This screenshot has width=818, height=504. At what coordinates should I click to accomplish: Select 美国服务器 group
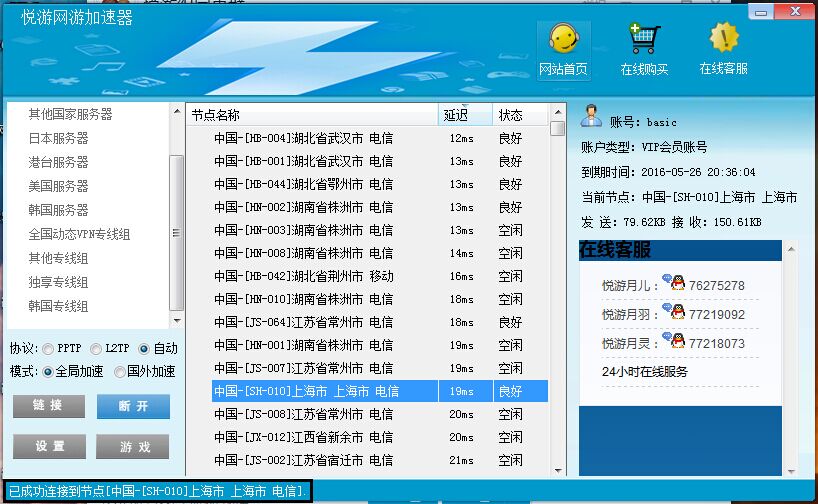click(x=58, y=186)
